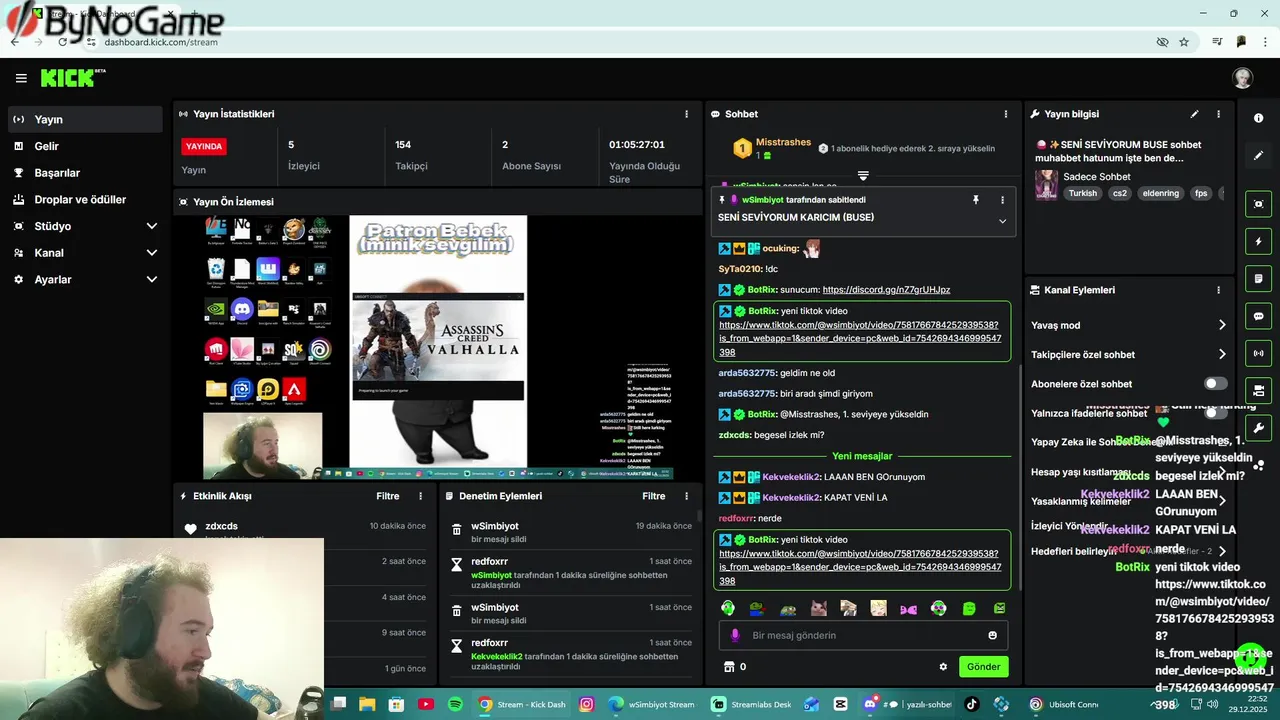Click the purple microphone icon in message box
The height and width of the screenshot is (720, 1280).
(x=735, y=635)
